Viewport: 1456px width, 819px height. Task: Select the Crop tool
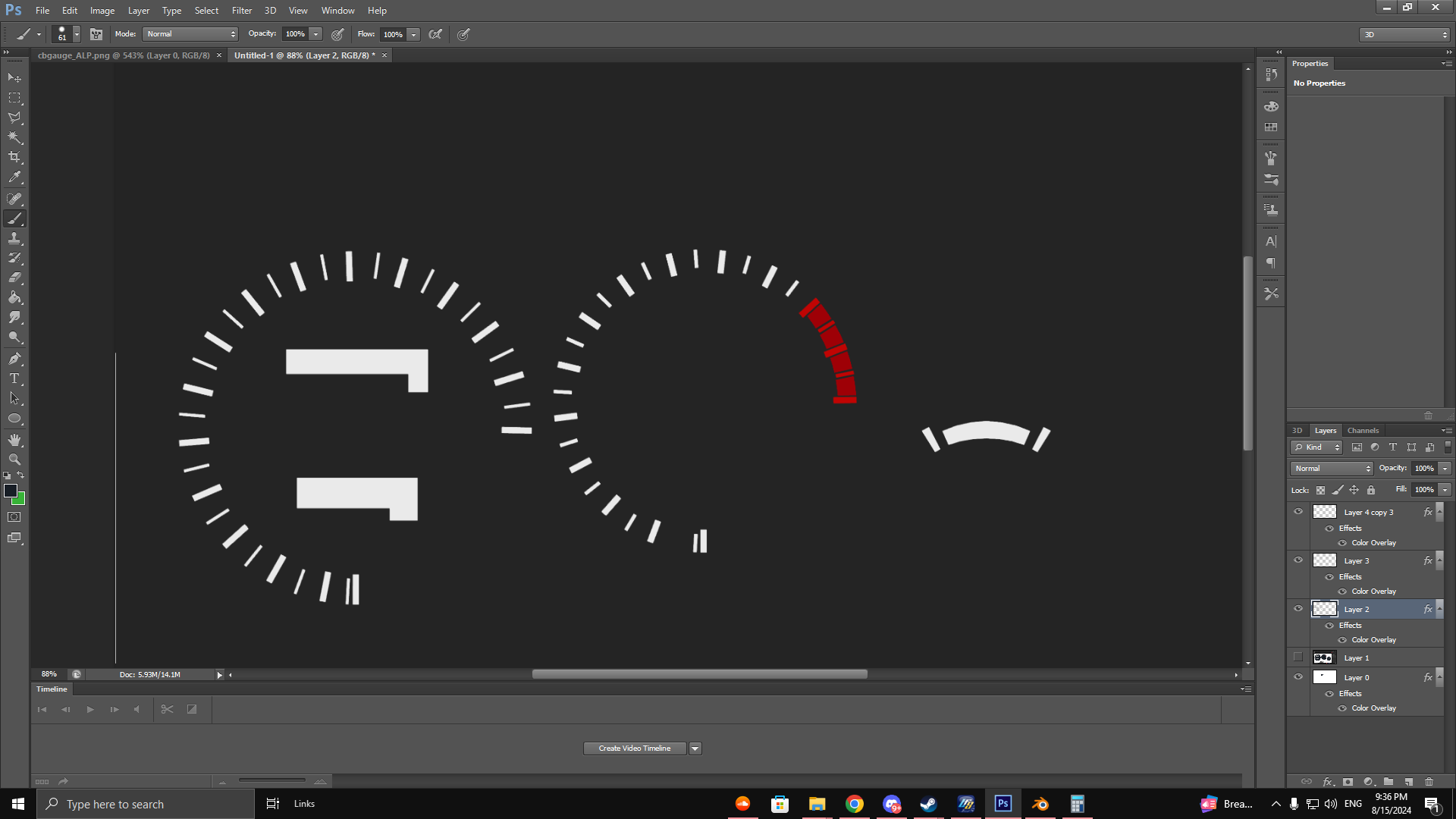(14, 157)
